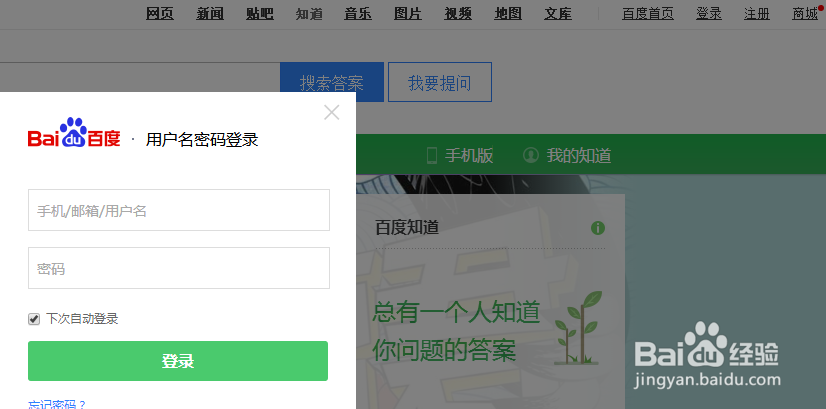Image resolution: width=826 pixels, height=409 pixels.
Task: Click the 手机版 link in green bar
Action: tap(469, 155)
